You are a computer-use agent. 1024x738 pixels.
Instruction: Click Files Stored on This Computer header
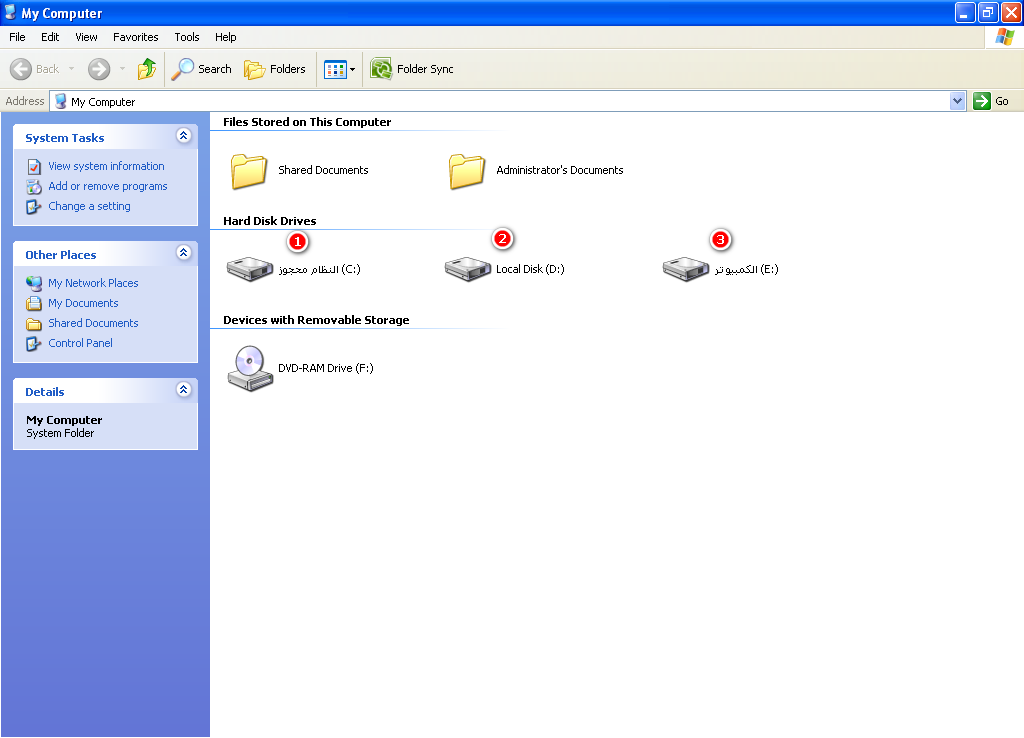[307, 122]
